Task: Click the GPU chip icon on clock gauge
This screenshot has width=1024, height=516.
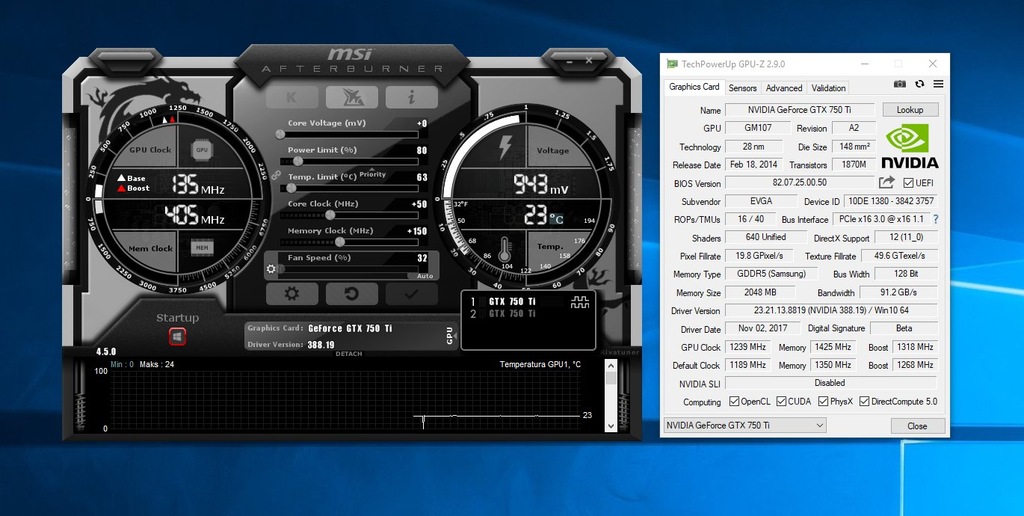Action: [x=202, y=150]
